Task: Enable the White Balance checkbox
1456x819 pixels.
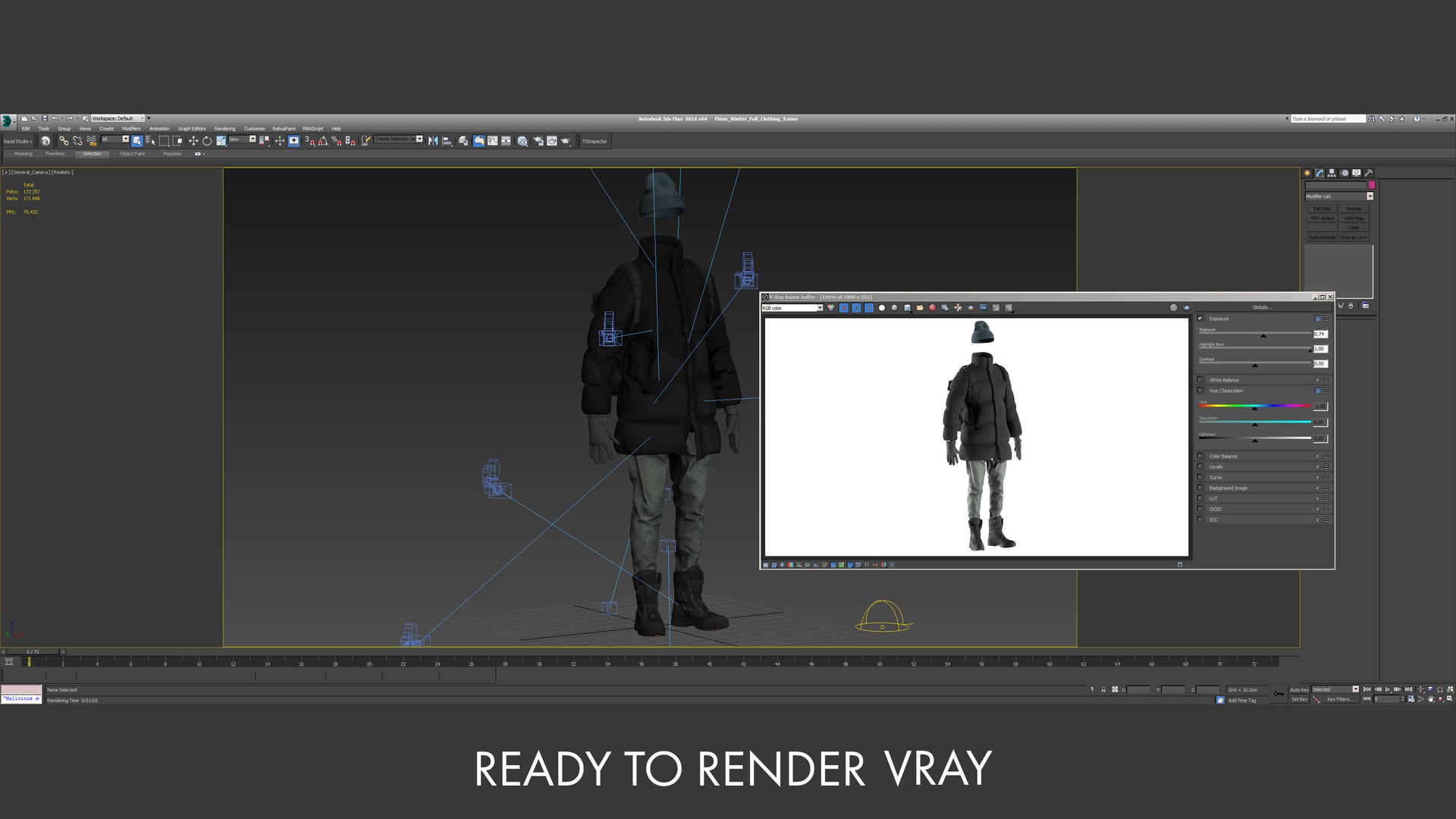Action: [x=1200, y=380]
